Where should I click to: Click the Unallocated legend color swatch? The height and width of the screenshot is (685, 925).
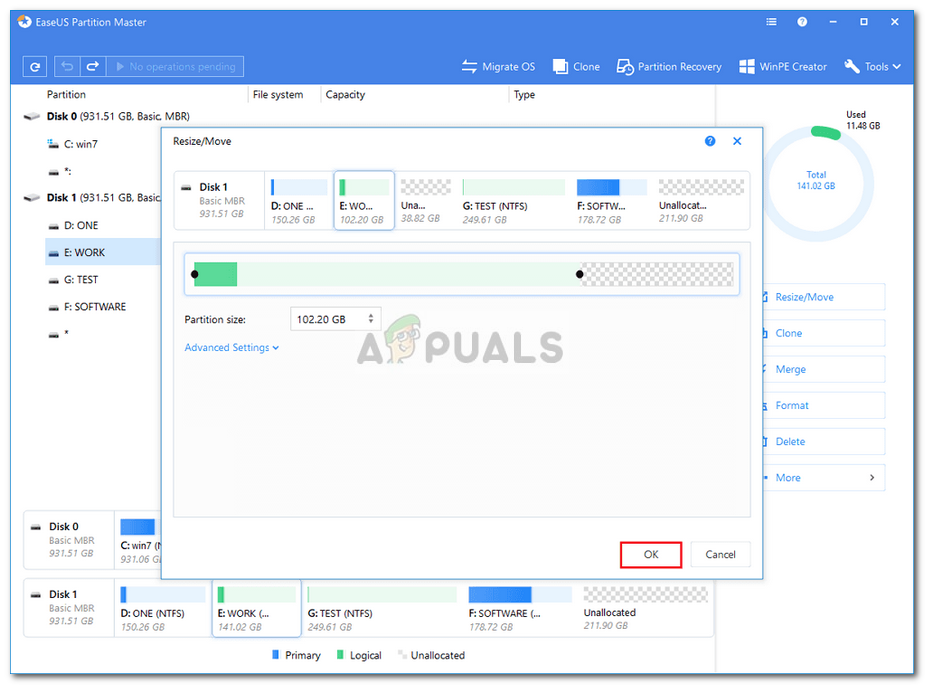coord(402,654)
